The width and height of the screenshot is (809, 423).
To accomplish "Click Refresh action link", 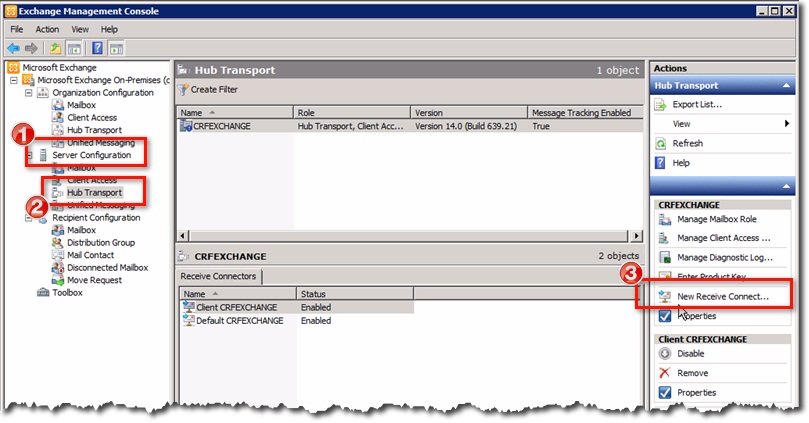I will (x=688, y=143).
